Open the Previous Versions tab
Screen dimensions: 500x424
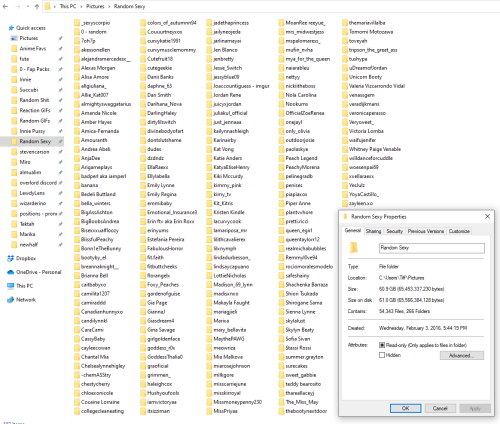(426, 231)
